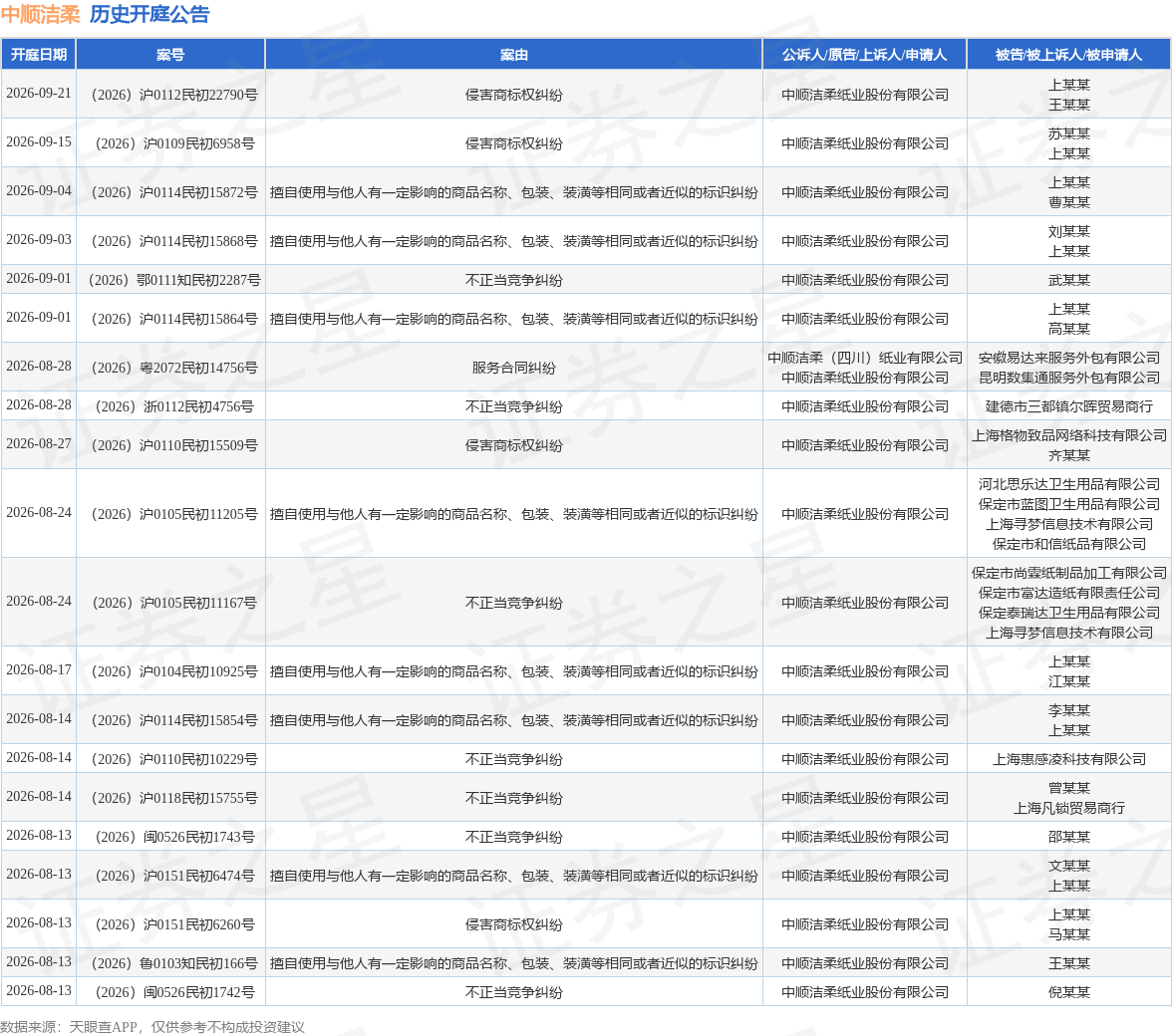Select case number (2026)鄂0111知民初2287号
Image resolution: width=1172 pixels, height=1036 pixels.
pos(174,280)
